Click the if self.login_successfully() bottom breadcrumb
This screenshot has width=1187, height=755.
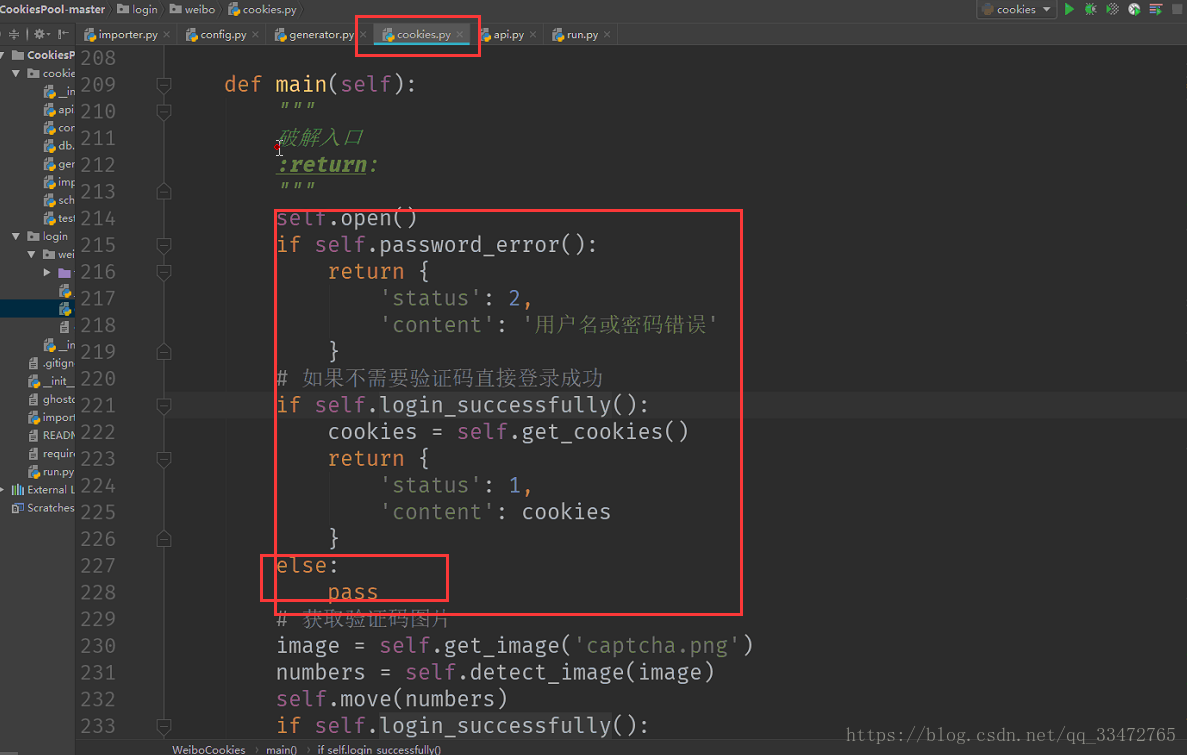pos(379,749)
